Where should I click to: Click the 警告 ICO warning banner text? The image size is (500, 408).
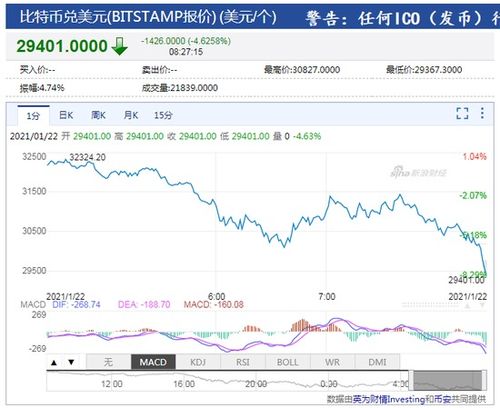pyautogui.click(x=402, y=18)
